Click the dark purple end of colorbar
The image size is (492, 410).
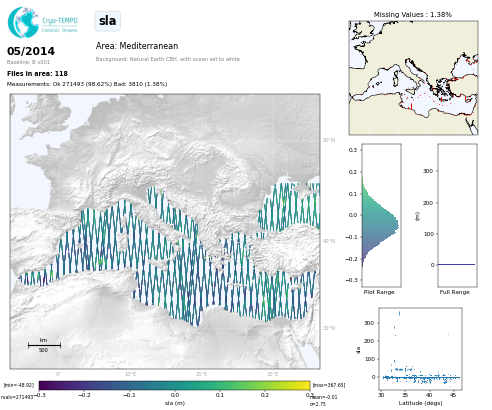pyautogui.click(x=44, y=385)
